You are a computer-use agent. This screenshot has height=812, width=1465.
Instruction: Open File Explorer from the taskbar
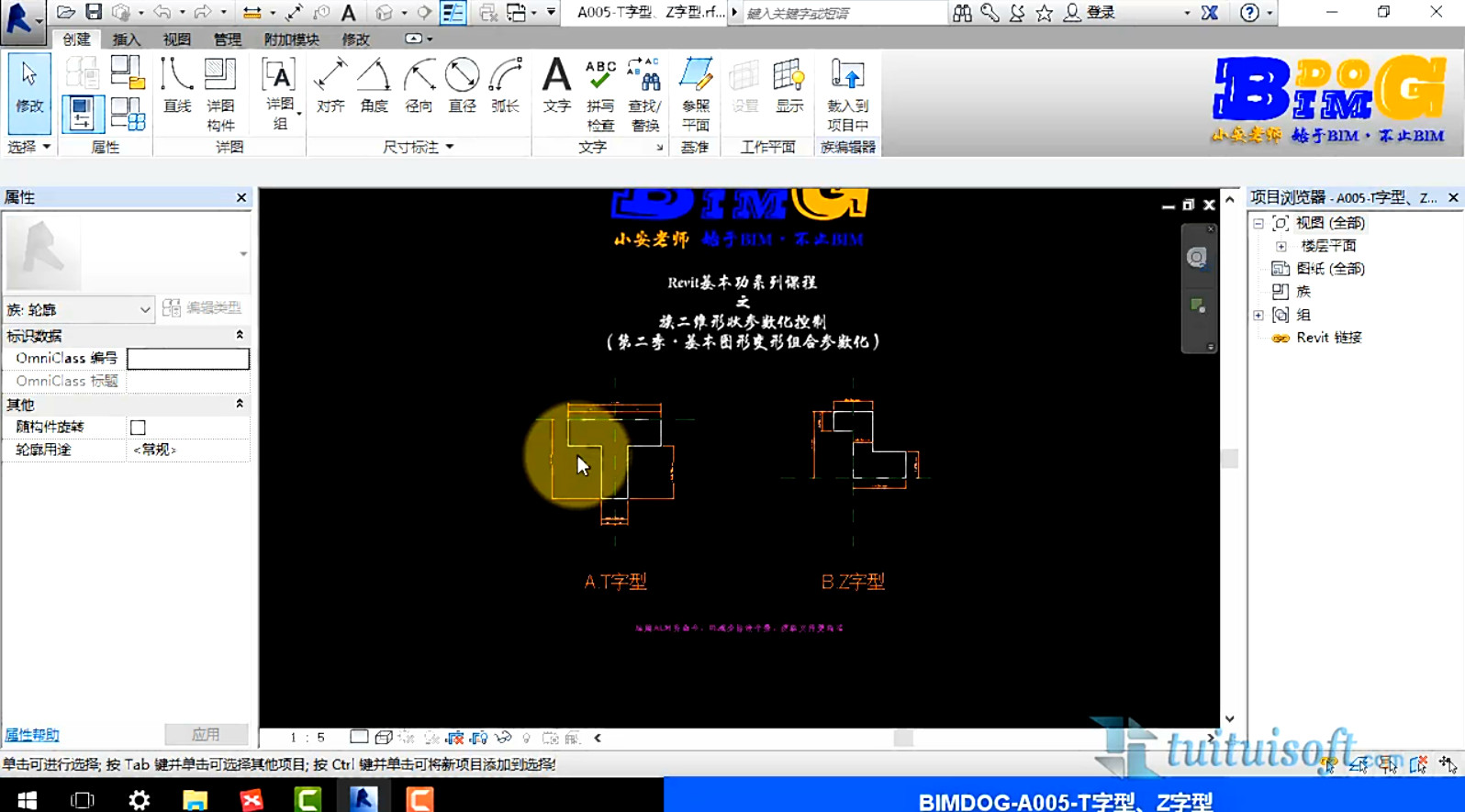click(195, 800)
